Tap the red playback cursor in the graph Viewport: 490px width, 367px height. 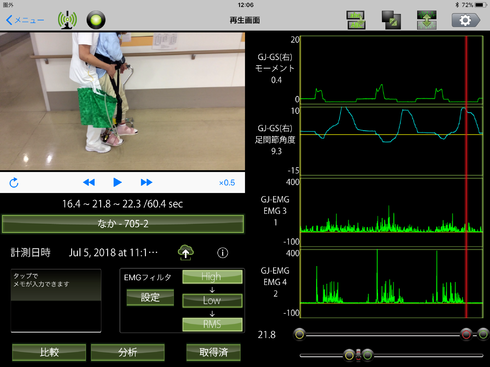tap(466, 177)
